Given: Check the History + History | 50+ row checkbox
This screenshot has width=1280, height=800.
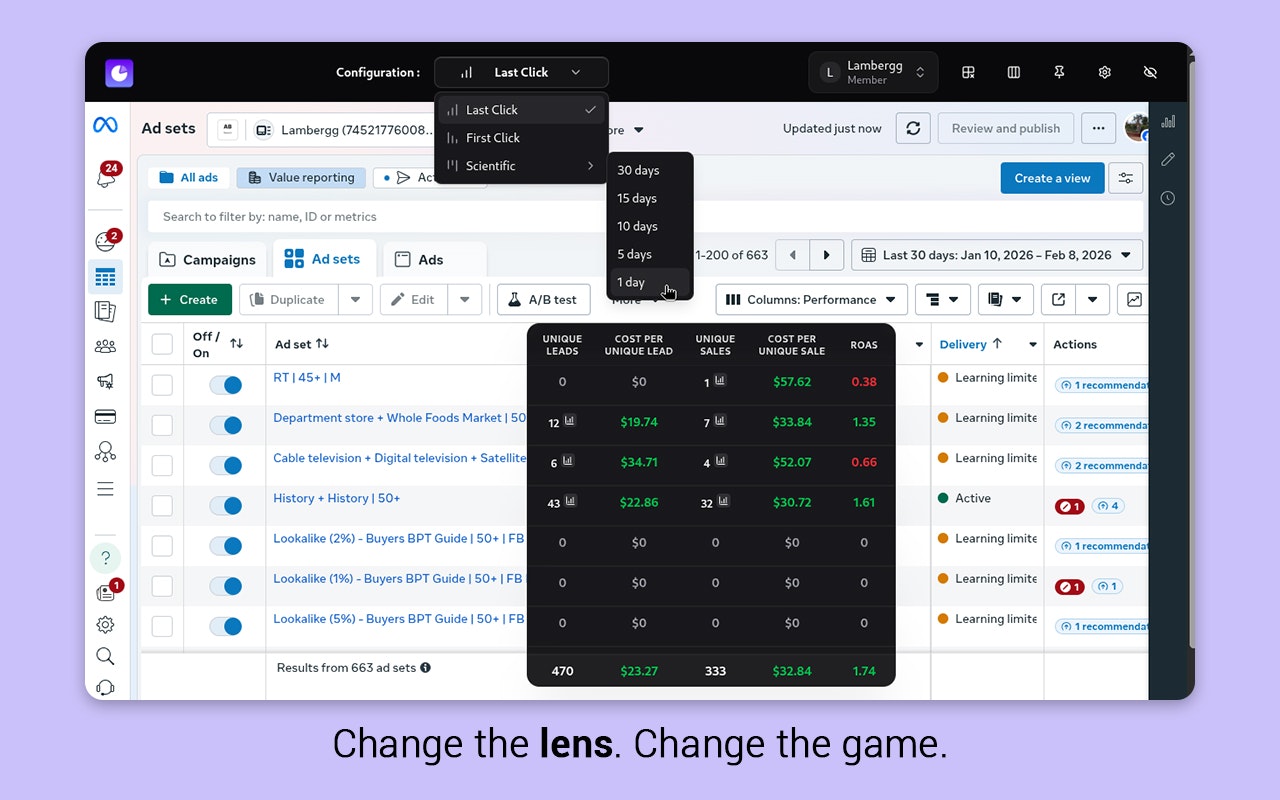Looking at the screenshot, I should pyautogui.click(x=161, y=505).
